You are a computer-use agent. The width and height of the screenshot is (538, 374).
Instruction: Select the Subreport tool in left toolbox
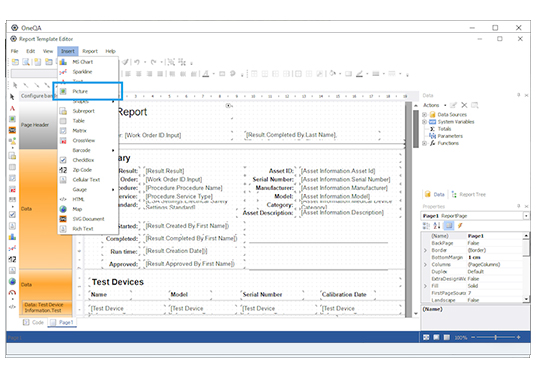pos(12,156)
